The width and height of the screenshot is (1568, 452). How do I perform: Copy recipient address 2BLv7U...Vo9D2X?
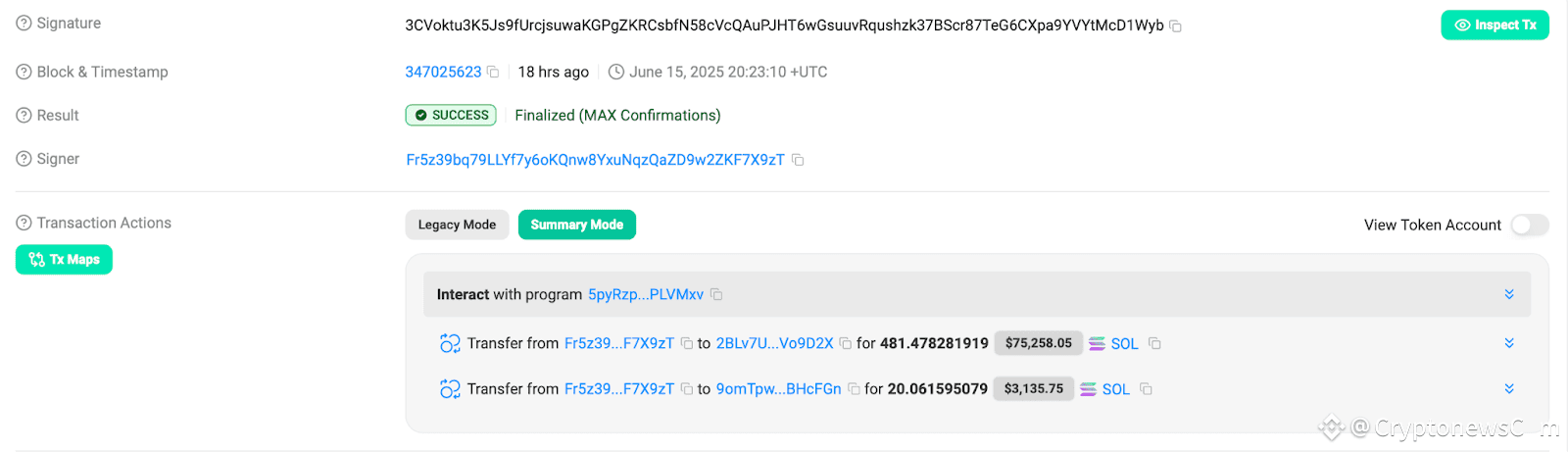point(845,344)
